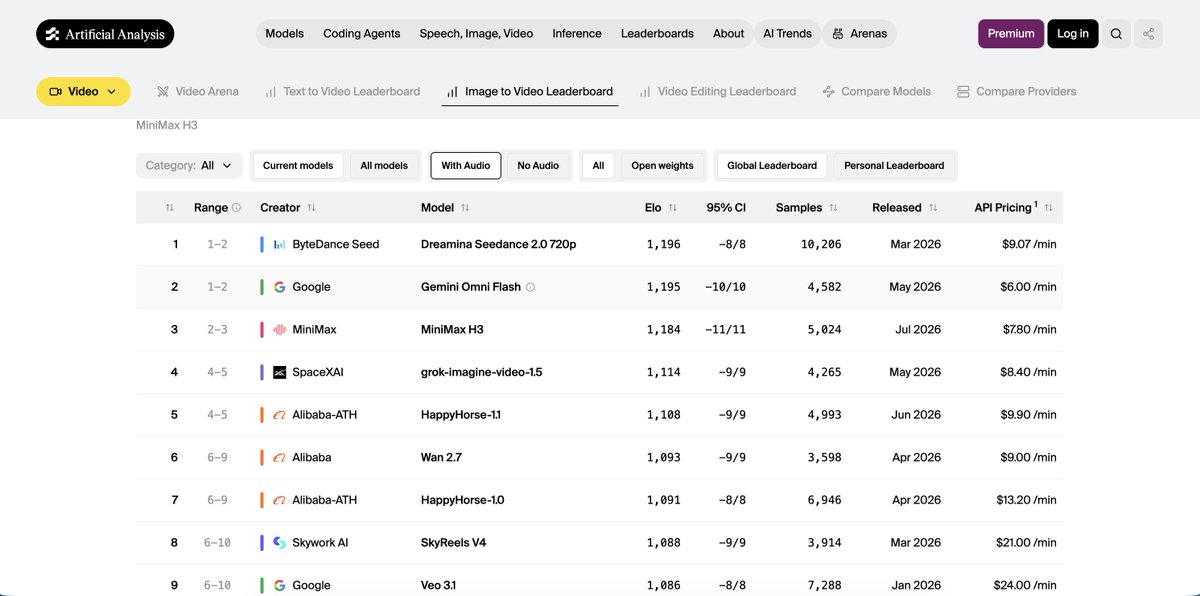
Task: Click Alibaba-ATH logo in HappyHorse-1.1 row
Action: tap(280, 415)
